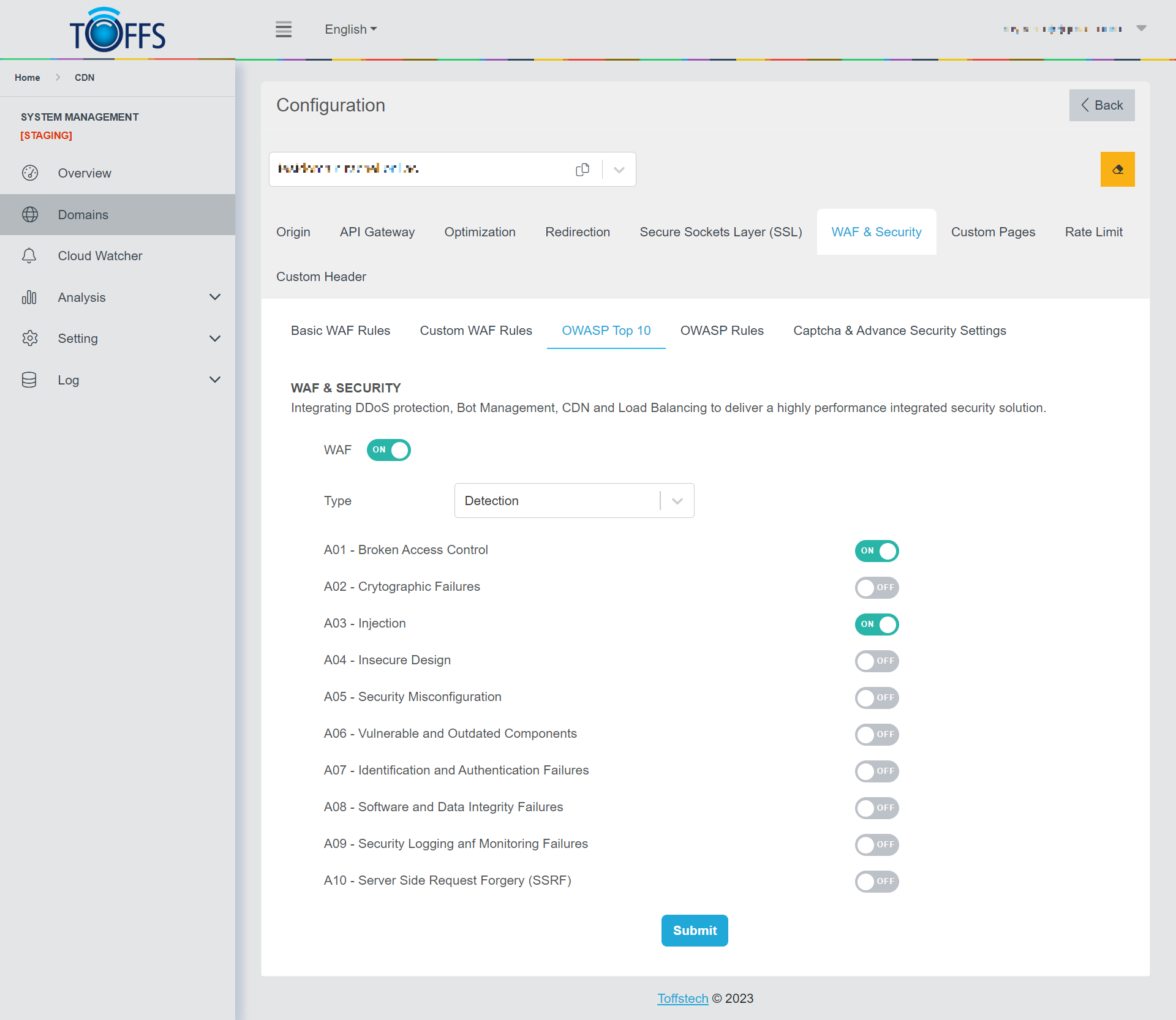Click the copy domain icon
The image size is (1176, 1020).
[x=582, y=170]
